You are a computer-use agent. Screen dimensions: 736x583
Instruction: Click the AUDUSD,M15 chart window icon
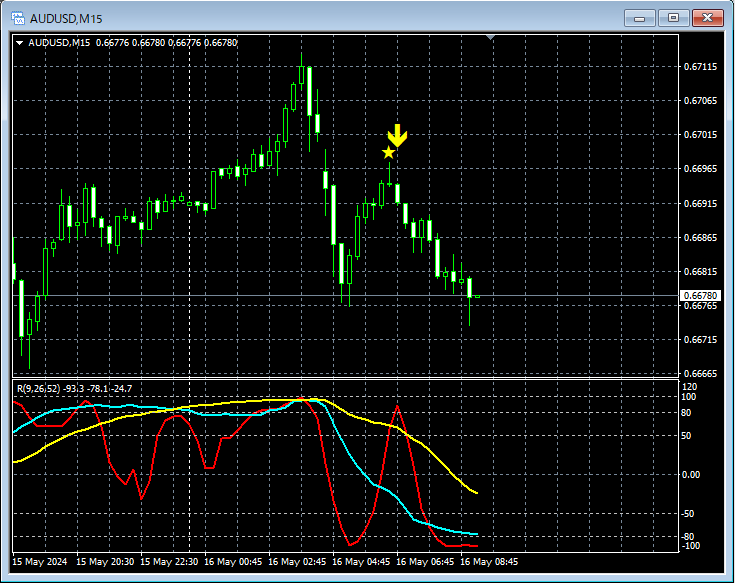pos(18,18)
